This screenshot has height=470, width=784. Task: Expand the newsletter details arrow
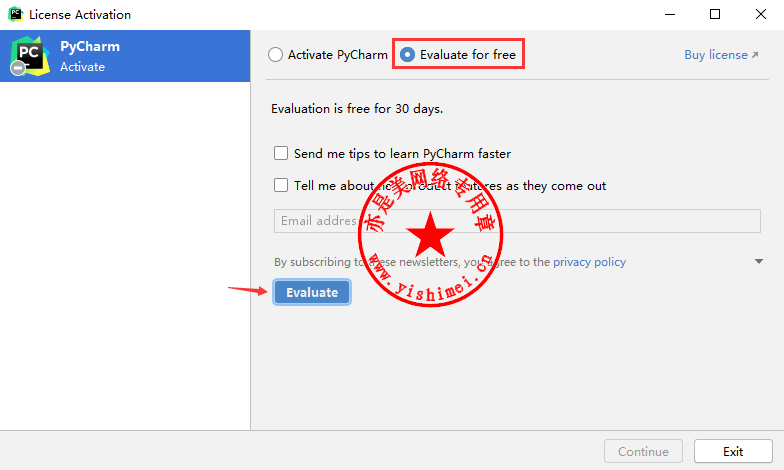coord(758,262)
